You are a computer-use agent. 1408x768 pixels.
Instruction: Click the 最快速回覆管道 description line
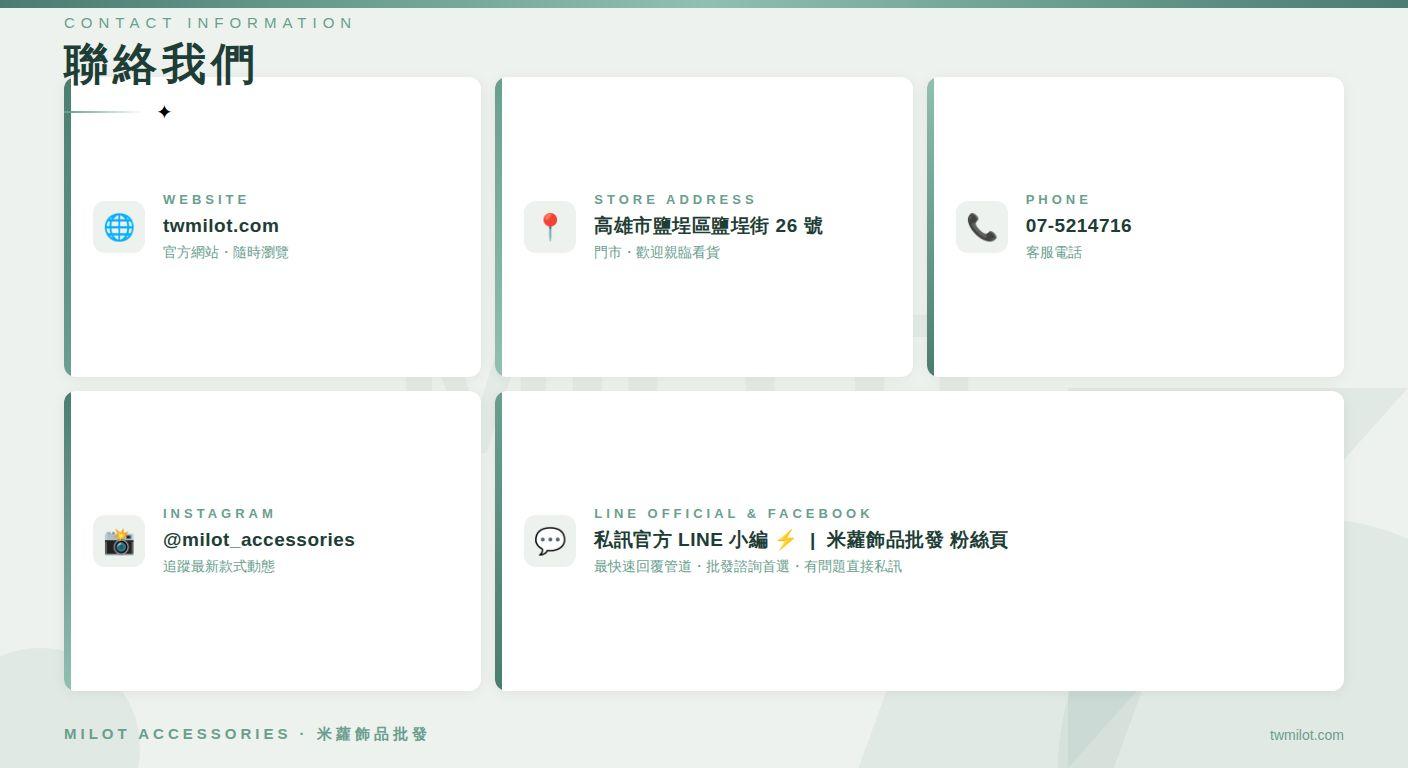tap(748, 566)
